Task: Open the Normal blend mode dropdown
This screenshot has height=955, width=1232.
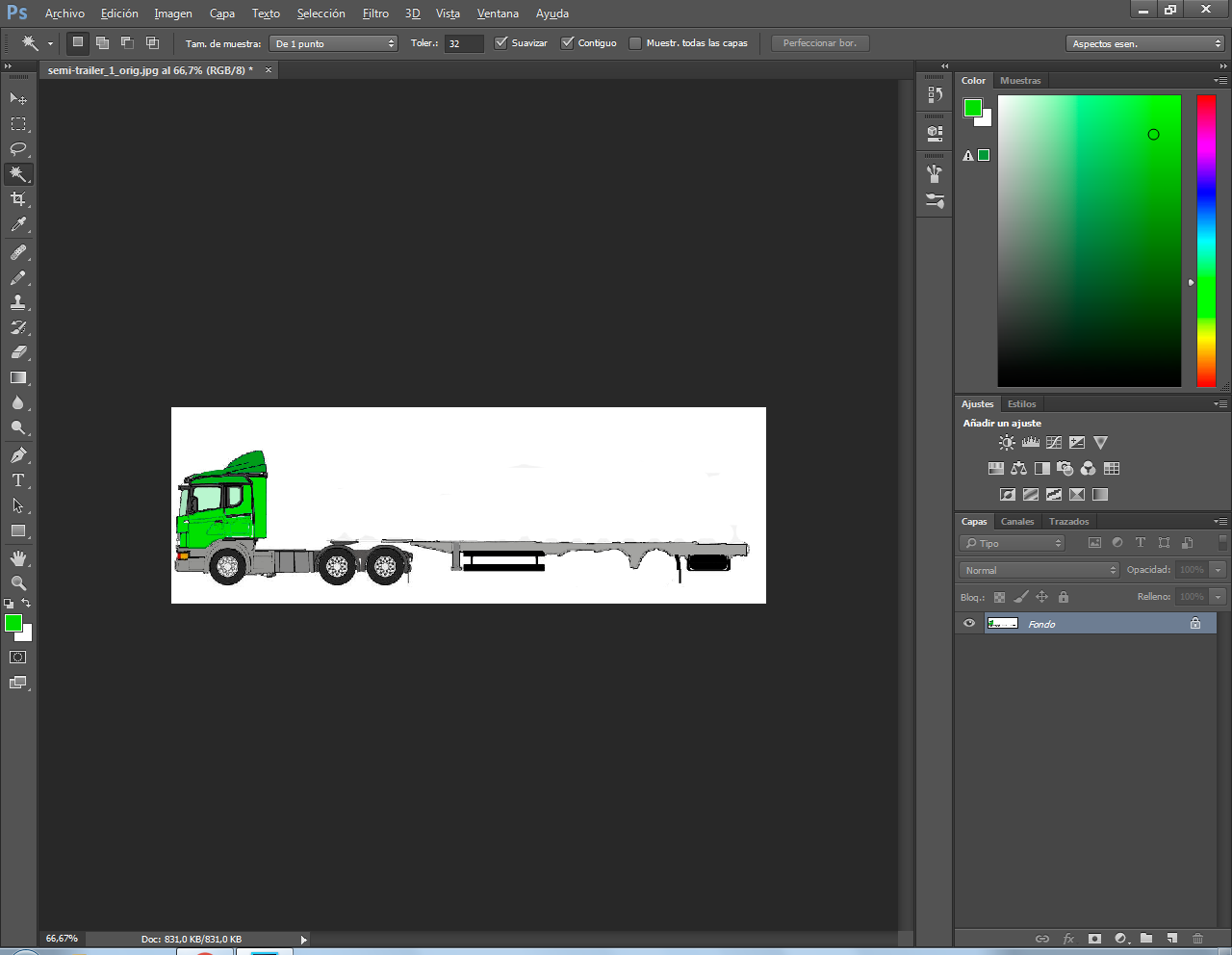Action: point(1039,570)
